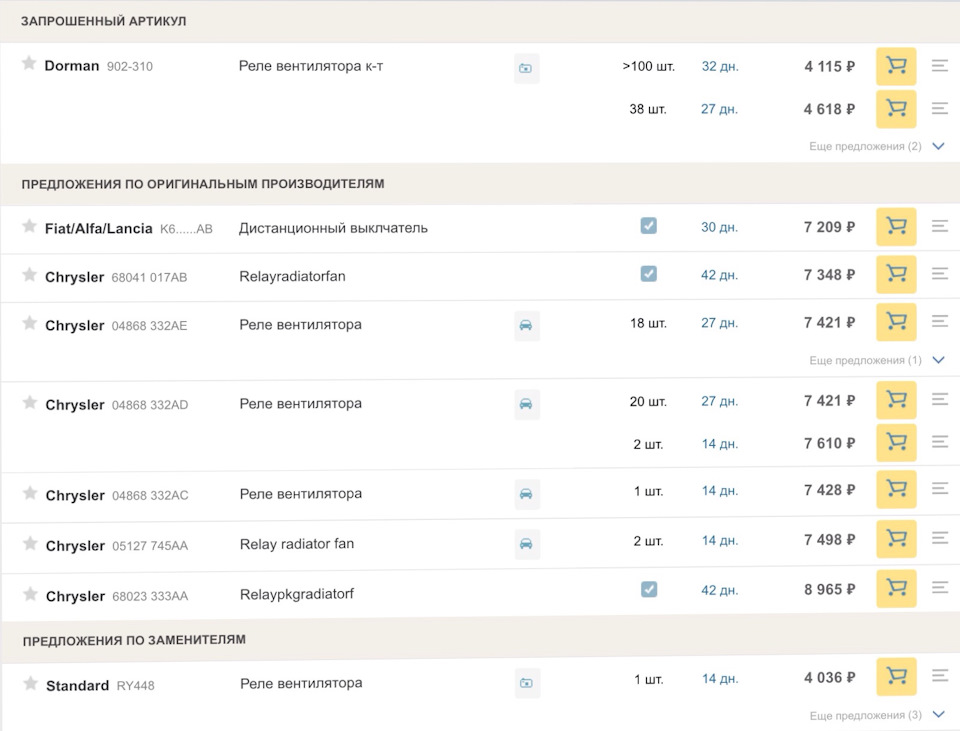Image resolution: width=960 pixels, height=731 pixels.
Task: Add Standard RY448 relay to cart
Action: click(896, 677)
